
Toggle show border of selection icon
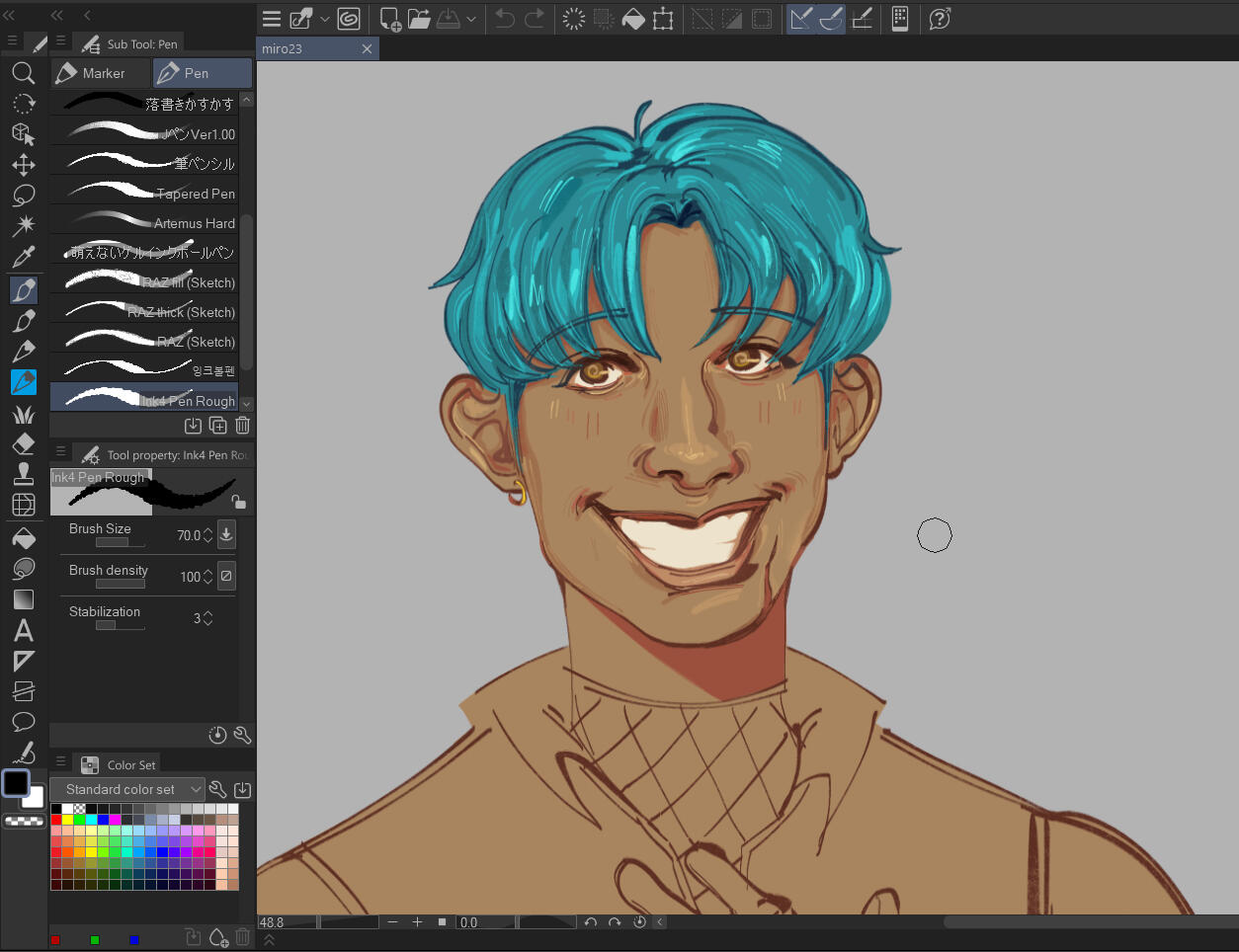[x=762, y=19]
